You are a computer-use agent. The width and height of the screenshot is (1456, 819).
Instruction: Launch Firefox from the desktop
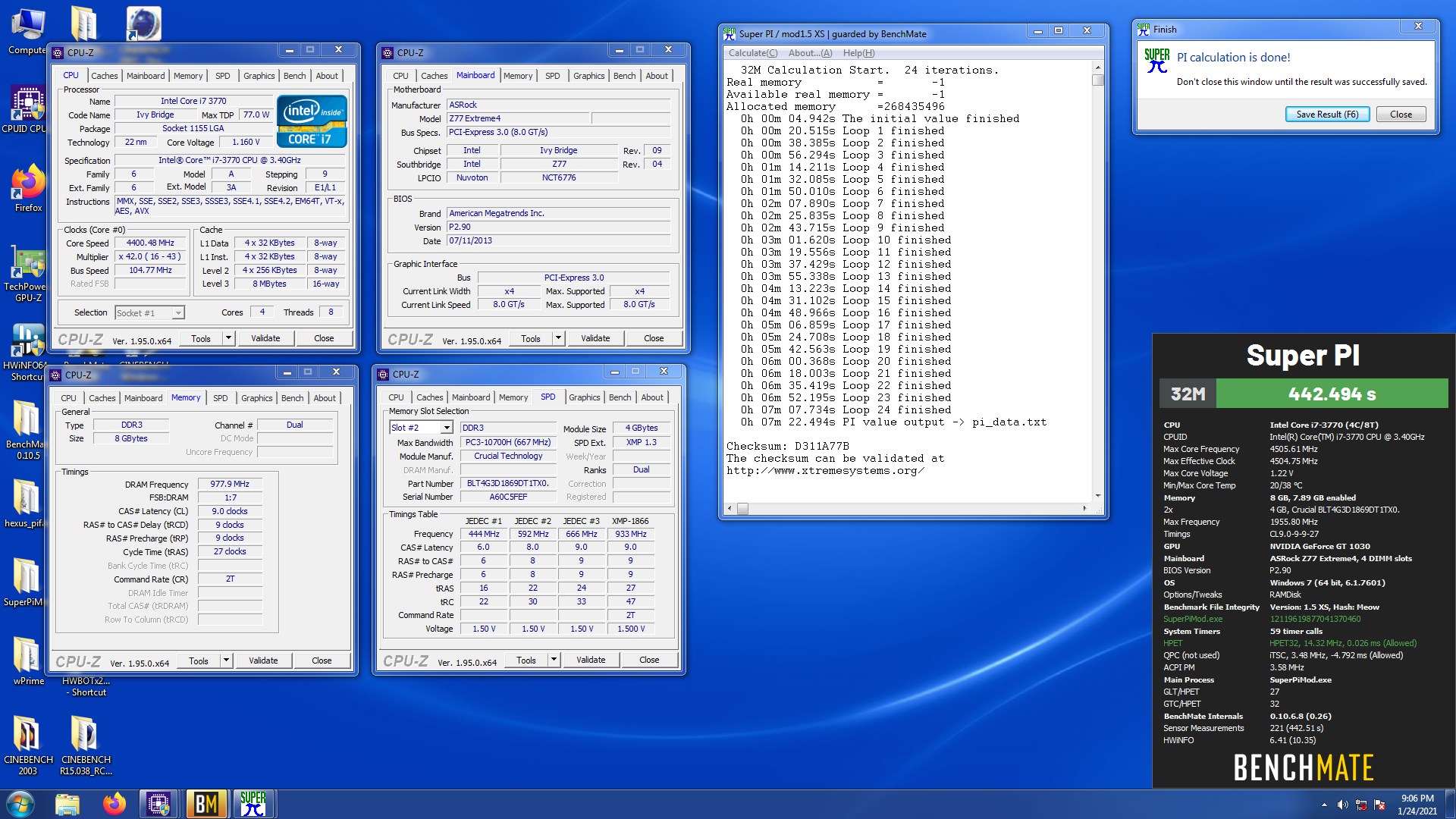28,188
